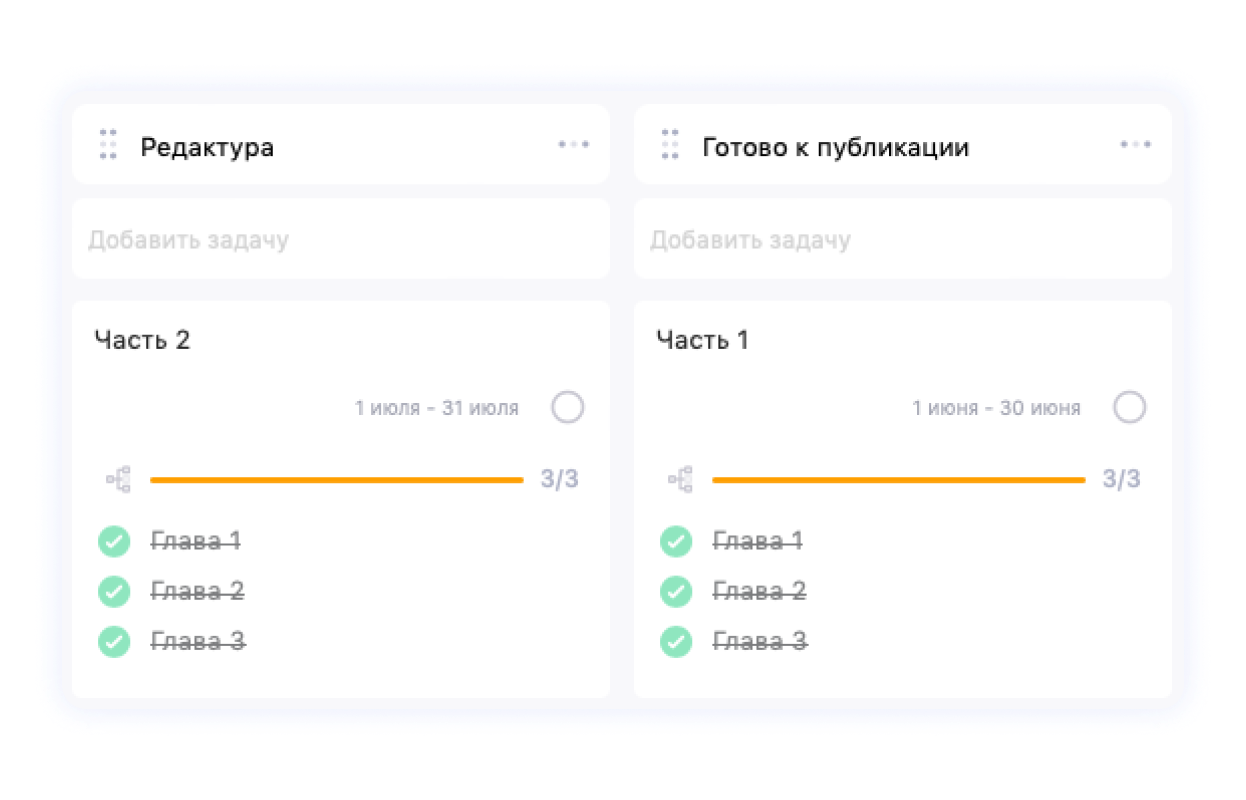1246x800 pixels.
Task: Open the subtasks icon on card Часть 2
Action: 117,478
